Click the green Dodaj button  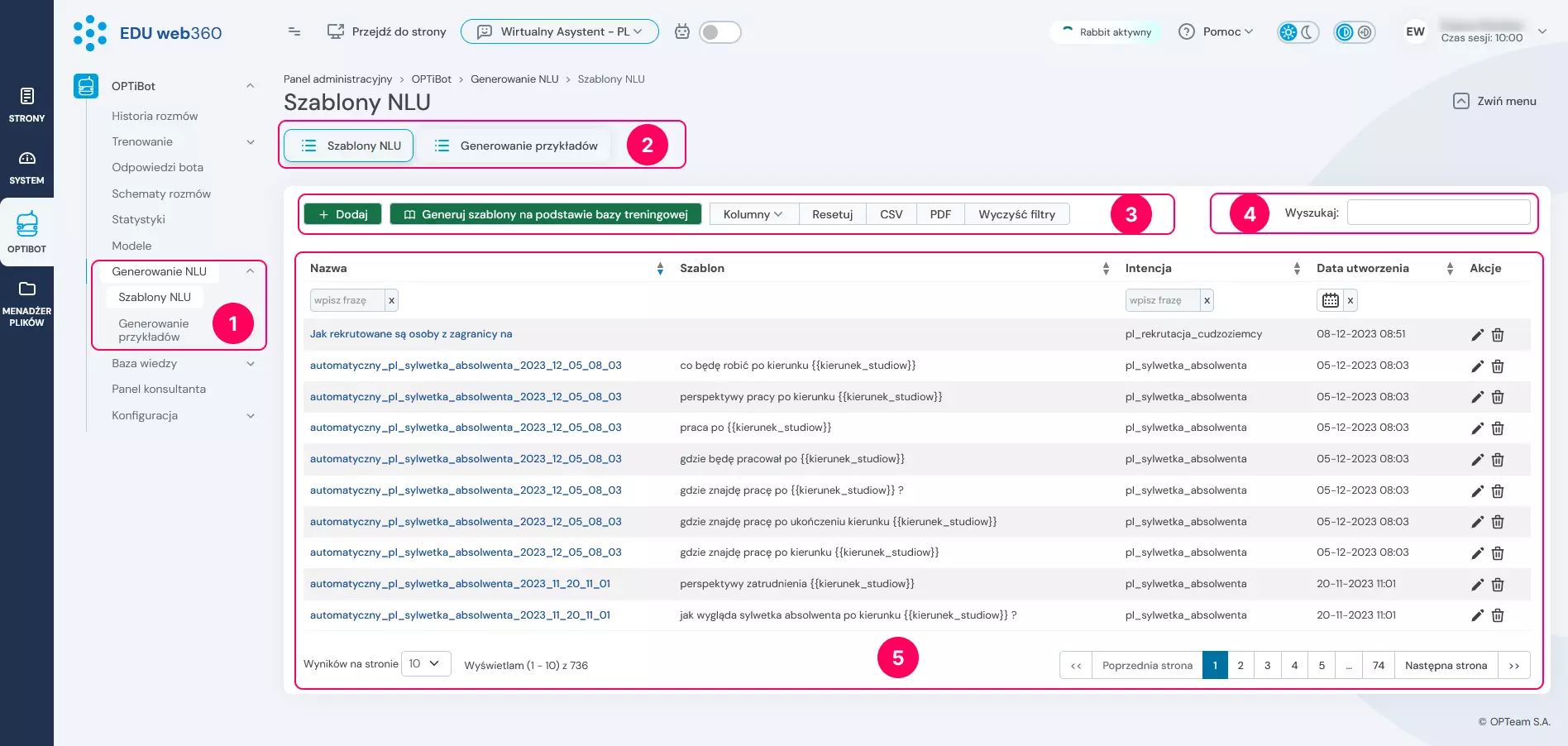click(x=342, y=214)
